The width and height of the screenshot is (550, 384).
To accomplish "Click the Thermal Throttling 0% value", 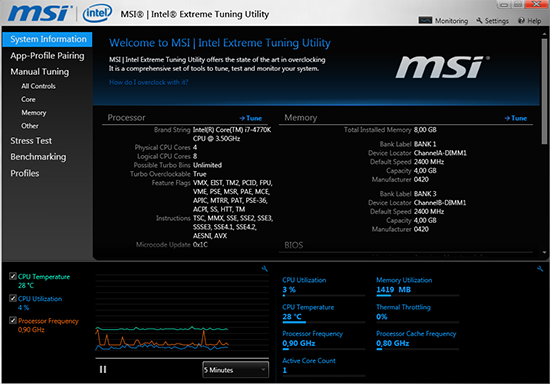I will [382, 317].
